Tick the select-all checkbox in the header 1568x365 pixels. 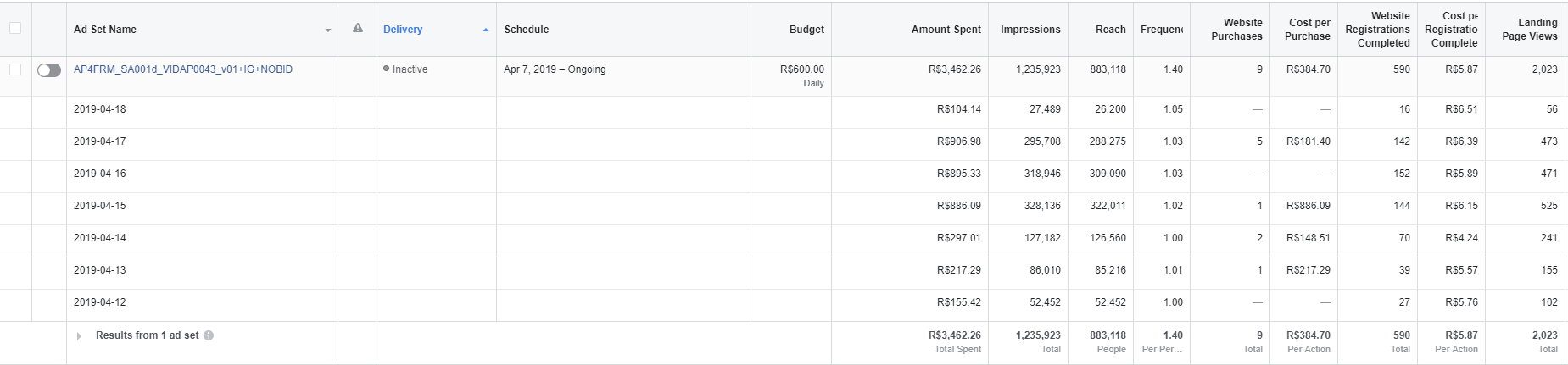[15, 28]
